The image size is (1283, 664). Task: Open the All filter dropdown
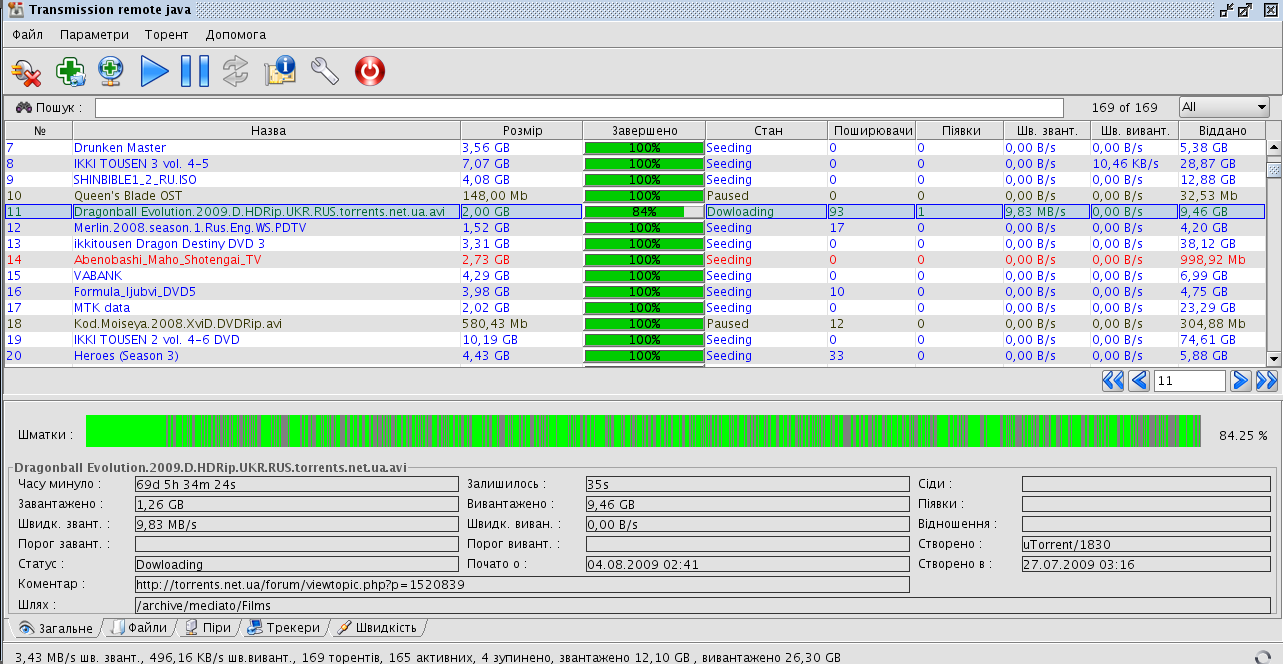tap(1224, 107)
